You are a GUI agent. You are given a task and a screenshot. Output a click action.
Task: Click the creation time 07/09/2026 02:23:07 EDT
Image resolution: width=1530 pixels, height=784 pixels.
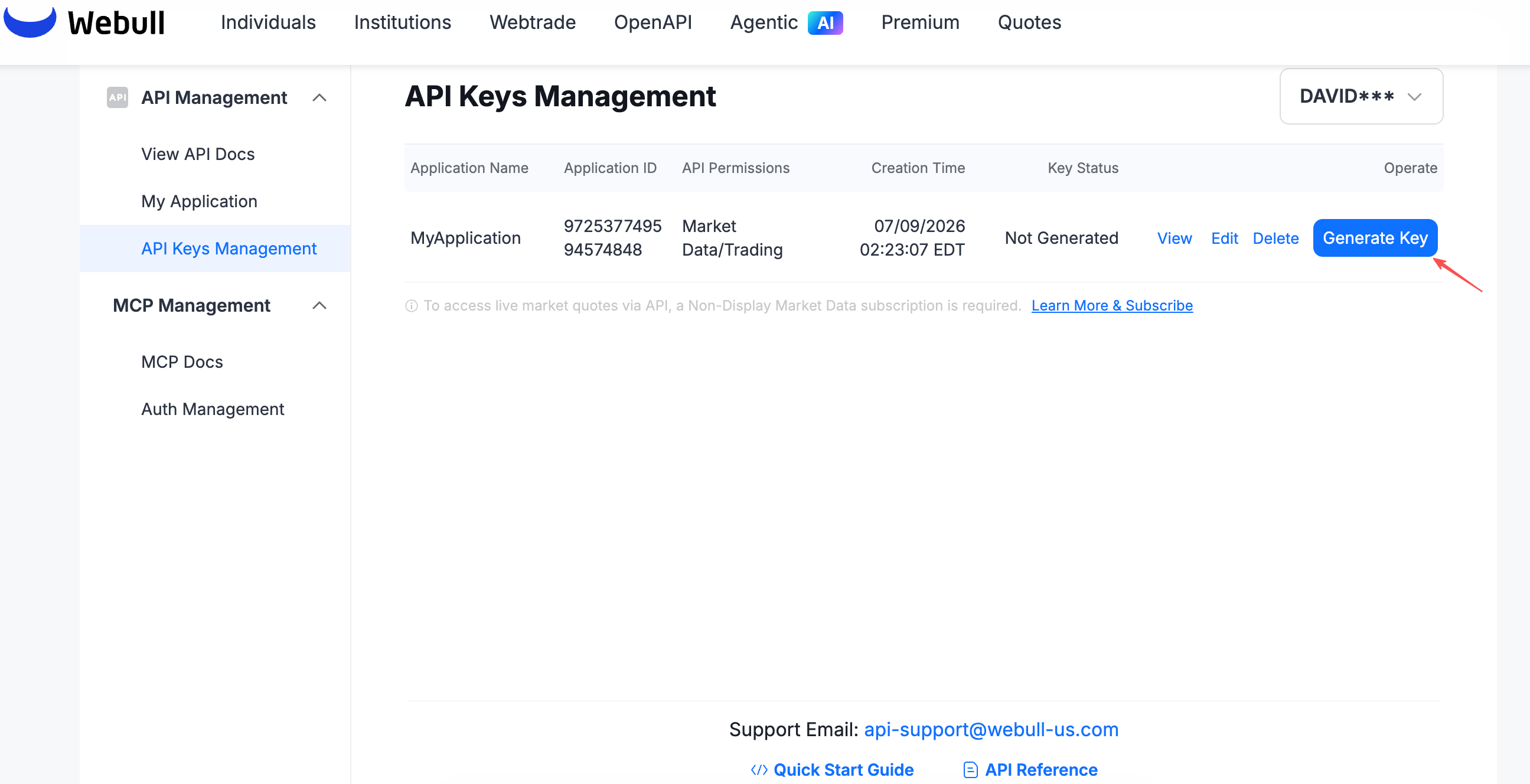click(x=912, y=237)
